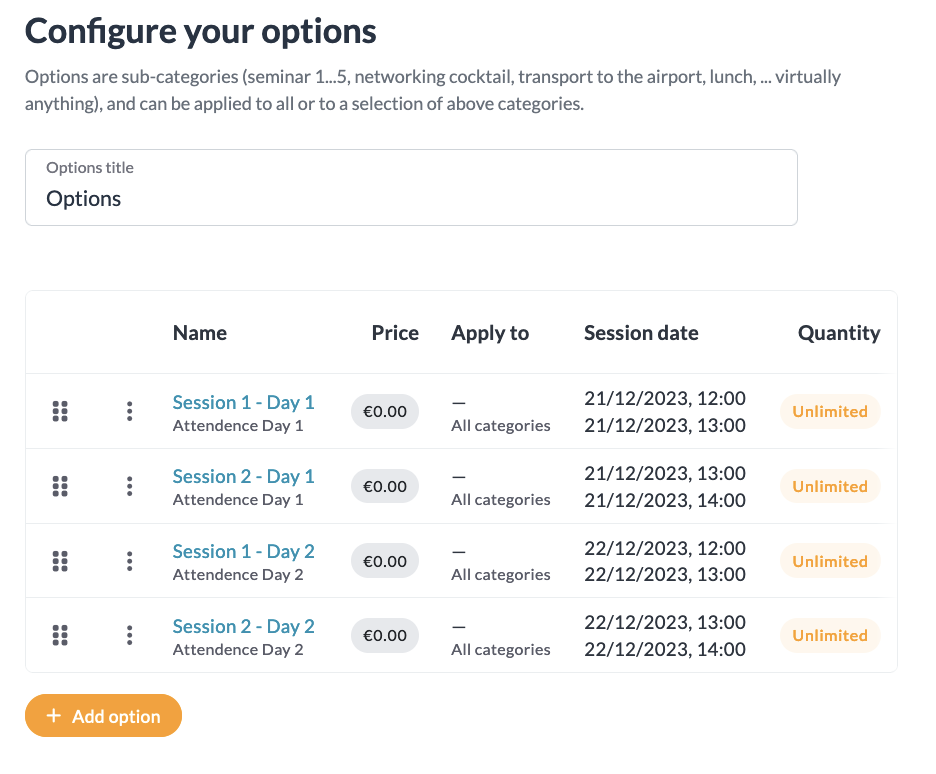The width and height of the screenshot is (936, 774).
Task: Click the Unlimited badge for Session 2 - Day 2
Action: click(829, 635)
